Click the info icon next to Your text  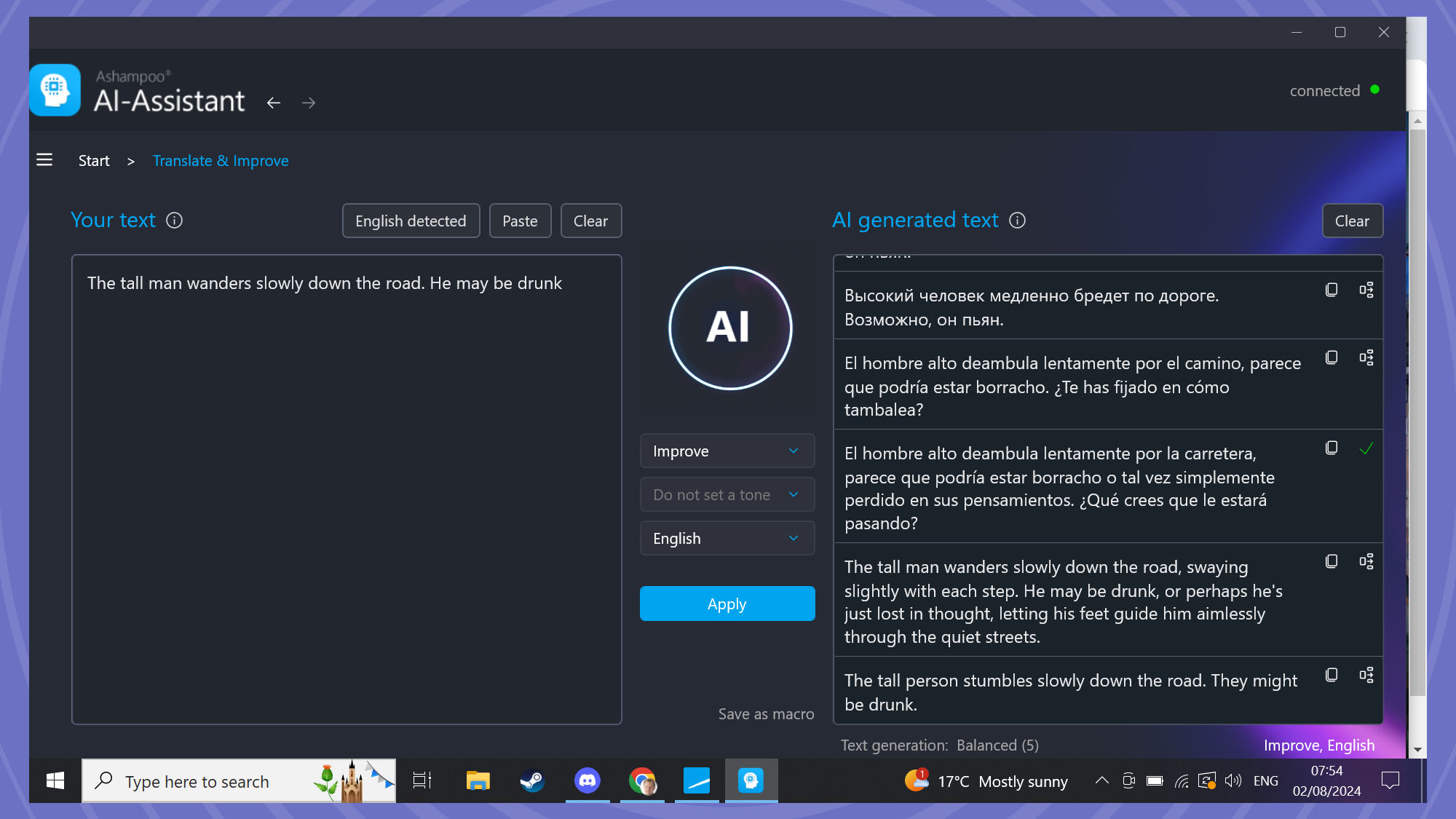[175, 220]
